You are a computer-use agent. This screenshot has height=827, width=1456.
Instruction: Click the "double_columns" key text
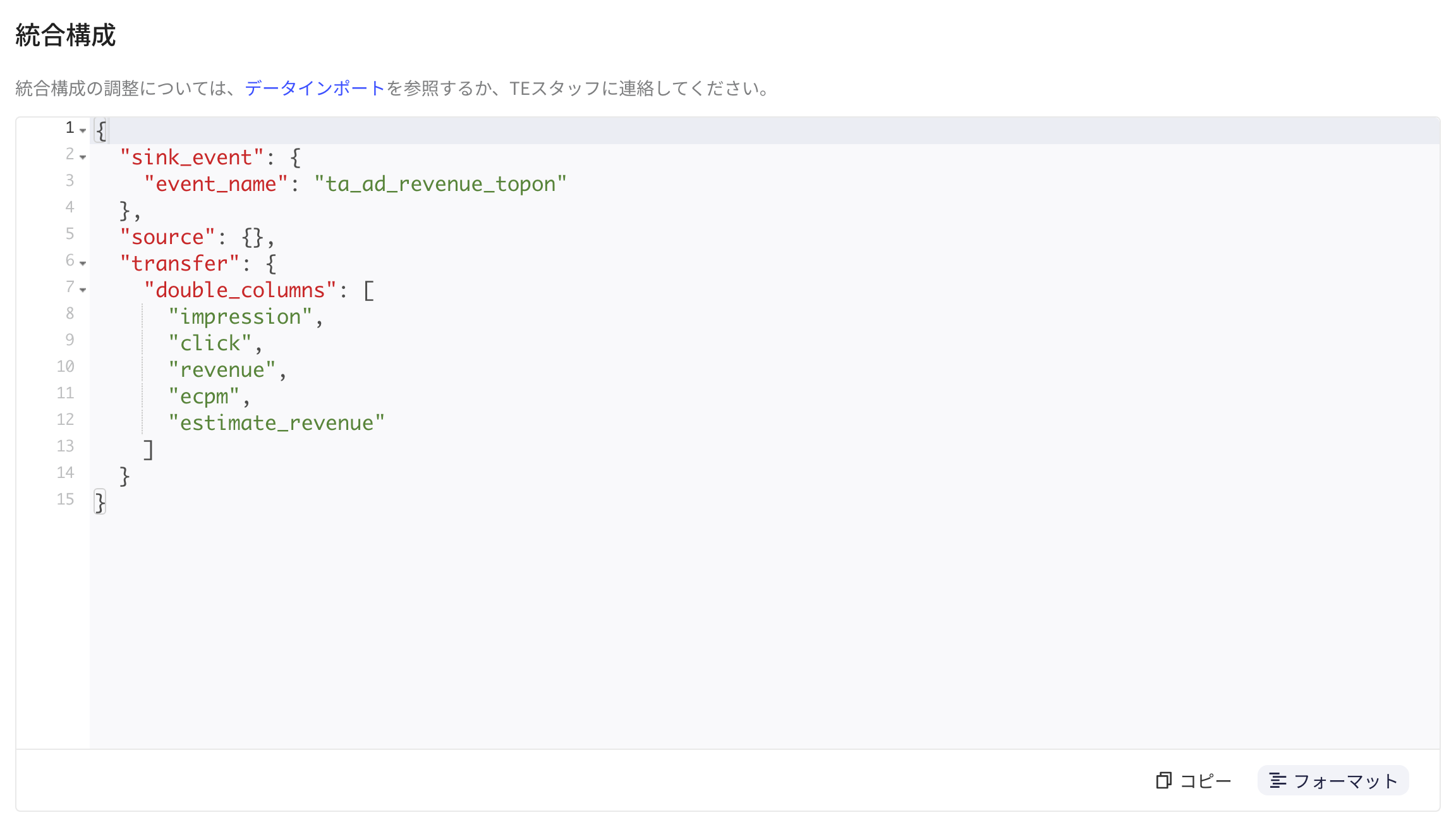point(240,290)
